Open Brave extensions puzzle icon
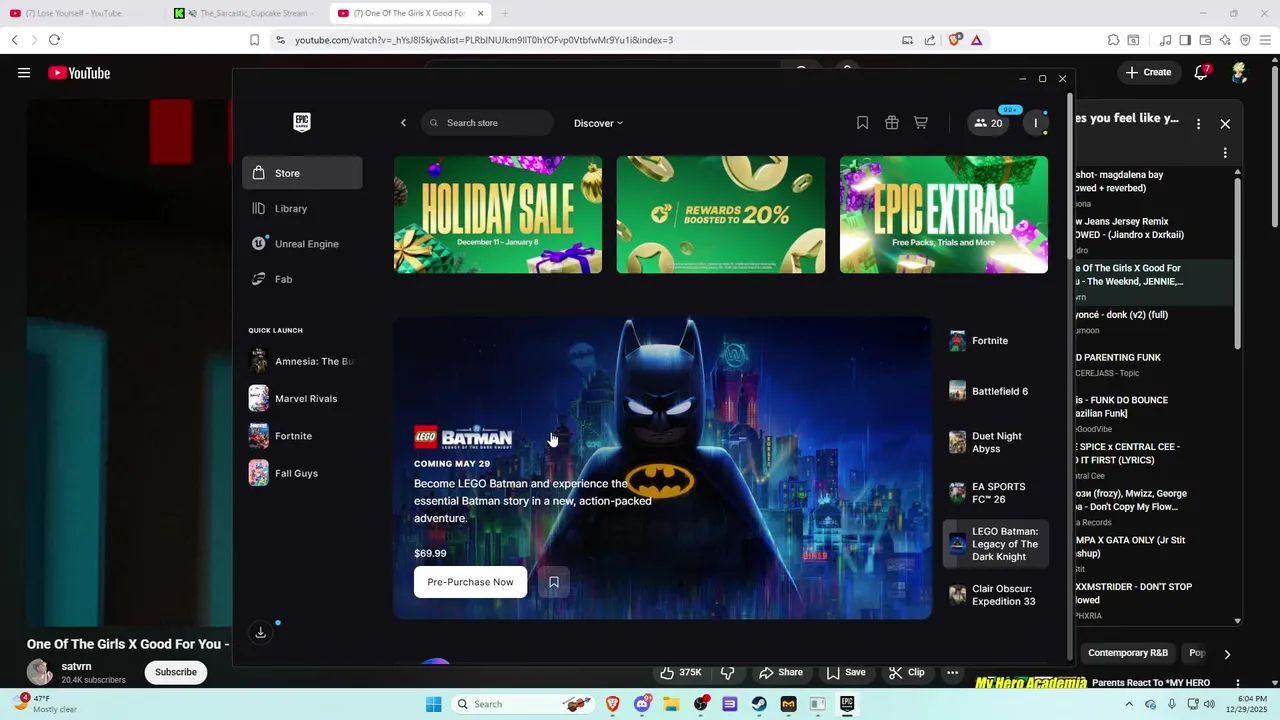Image resolution: width=1280 pixels, height=720 pixels. (x=1113, y=40)
